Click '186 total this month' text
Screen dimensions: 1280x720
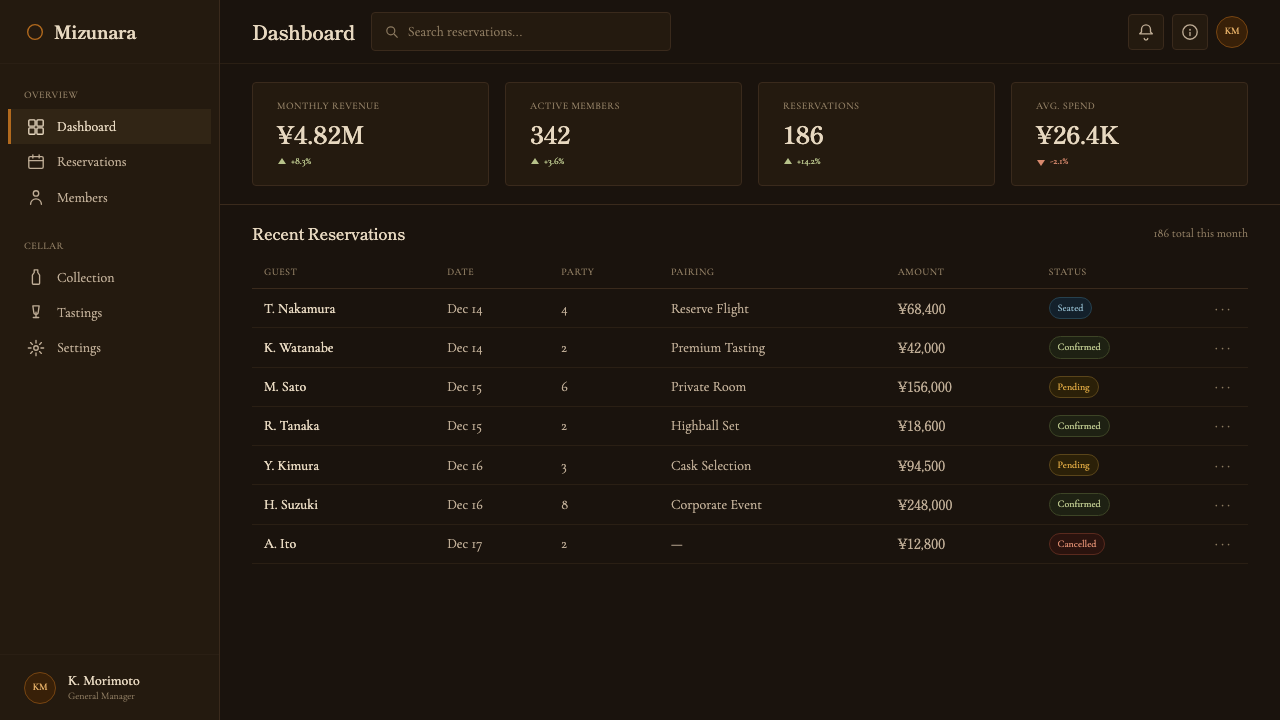point(1200,233)
